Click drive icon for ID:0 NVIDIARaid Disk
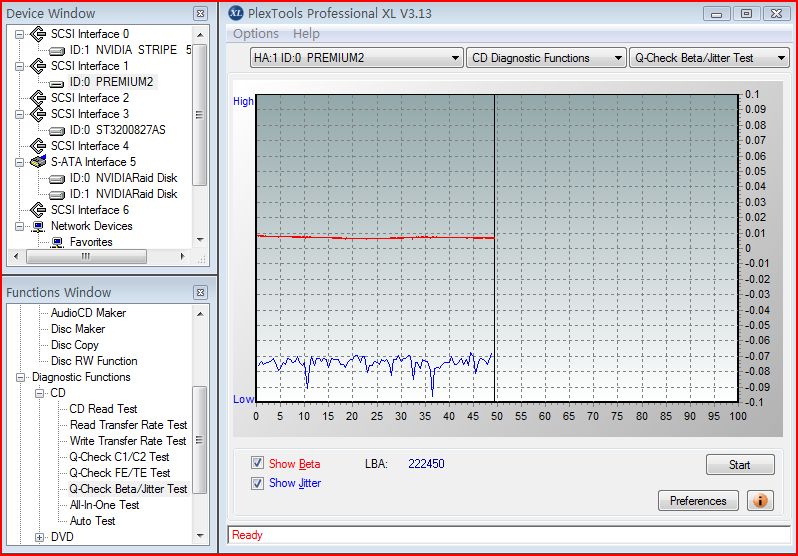The image size is (798, 556). [57, 178]
